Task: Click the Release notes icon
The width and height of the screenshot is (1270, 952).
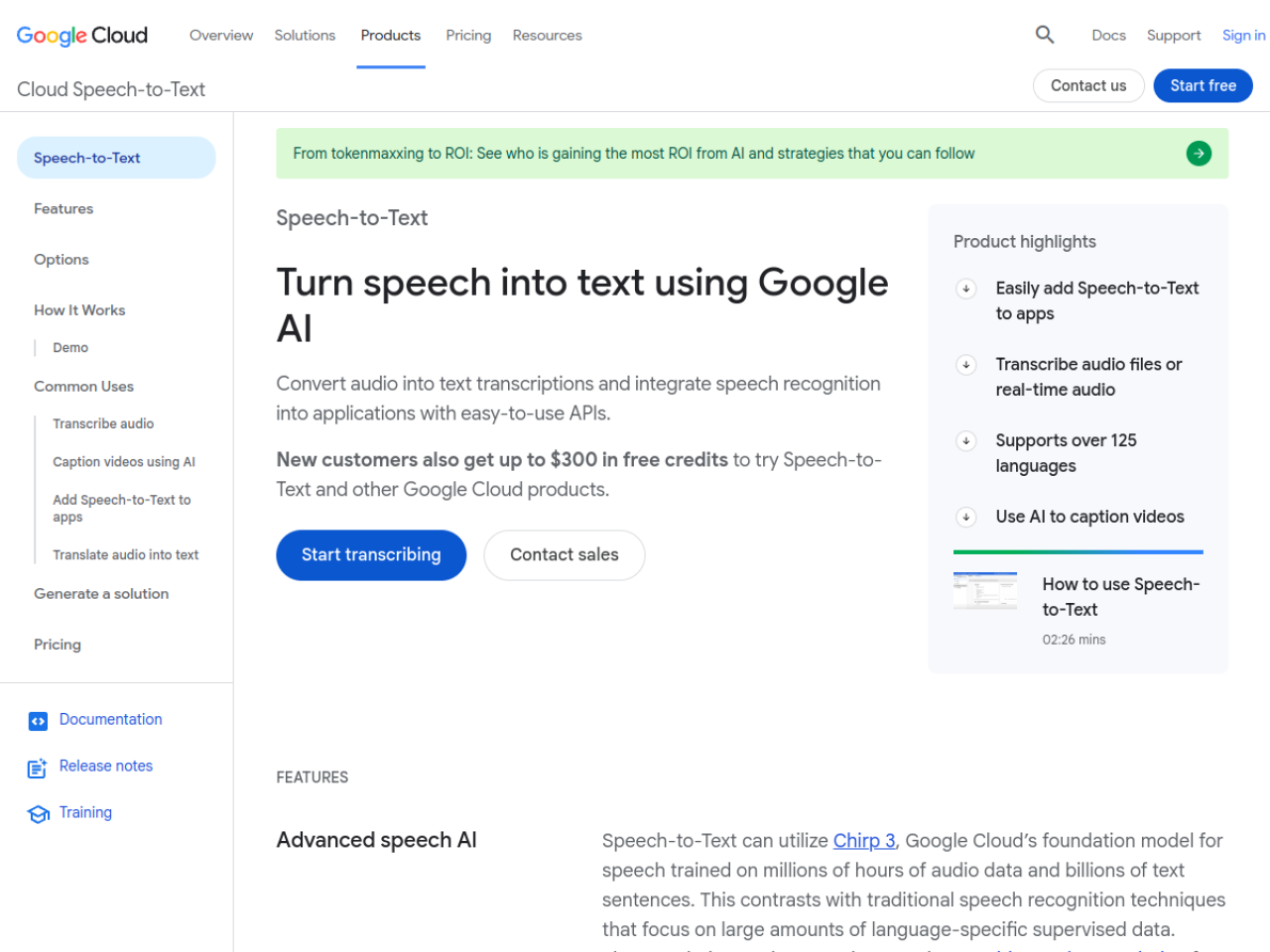Action: point(38,768)
